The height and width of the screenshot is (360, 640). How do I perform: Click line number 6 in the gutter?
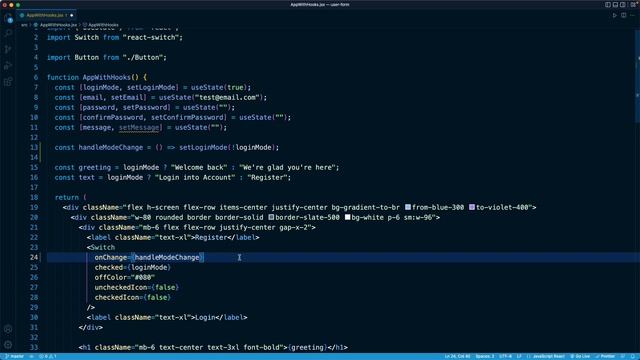(x=36, y=77)
